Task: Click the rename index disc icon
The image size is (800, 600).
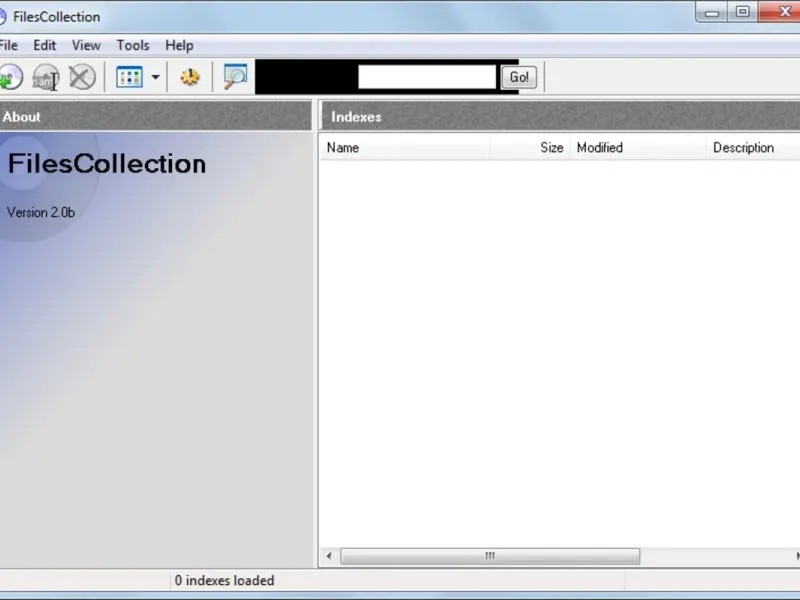Action: [x=46, y=78]
